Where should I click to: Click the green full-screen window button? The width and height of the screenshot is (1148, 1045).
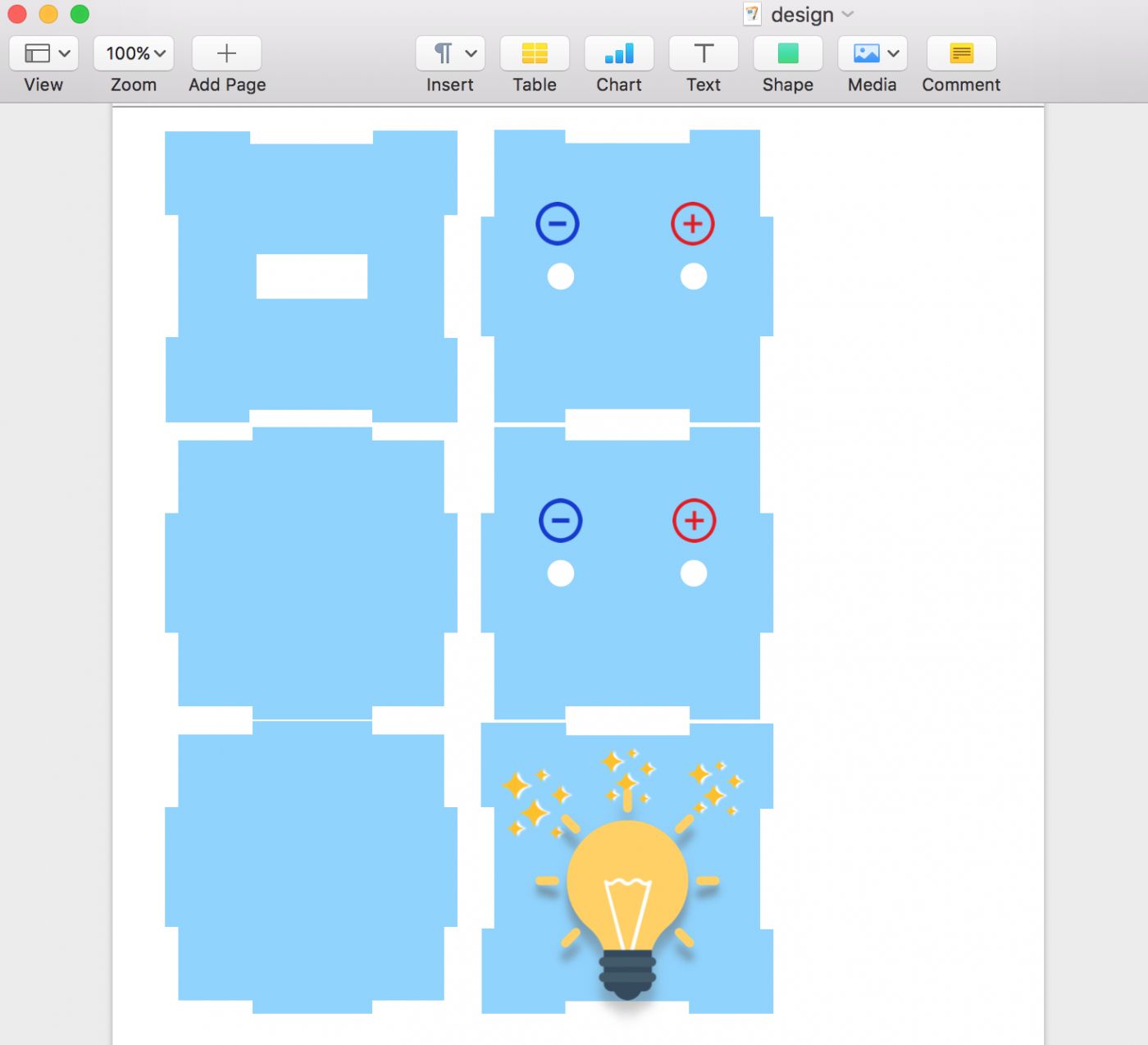80,15
